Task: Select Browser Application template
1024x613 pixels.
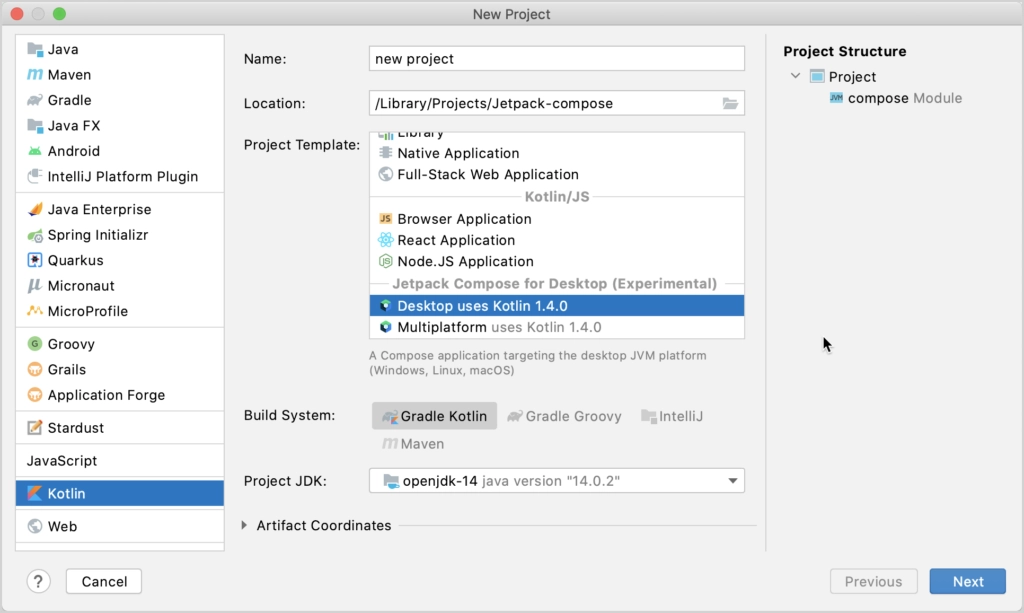Action: click(556, 219)
